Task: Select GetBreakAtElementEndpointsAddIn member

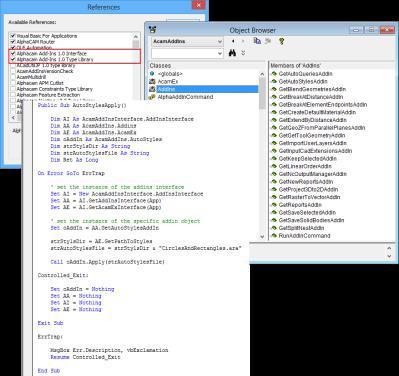Action: pyautogui.click(x=323, y=104)
